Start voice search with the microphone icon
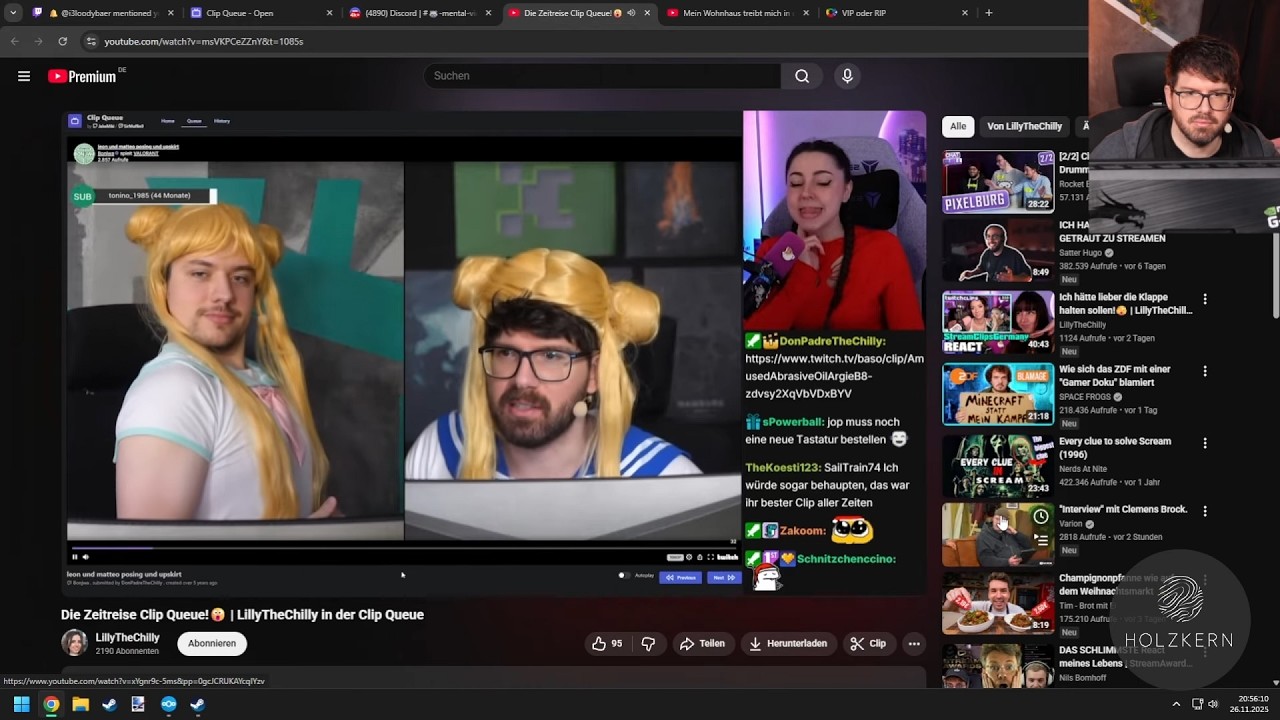The height and width of the screenshot is (720, 1280). [847, 76]
